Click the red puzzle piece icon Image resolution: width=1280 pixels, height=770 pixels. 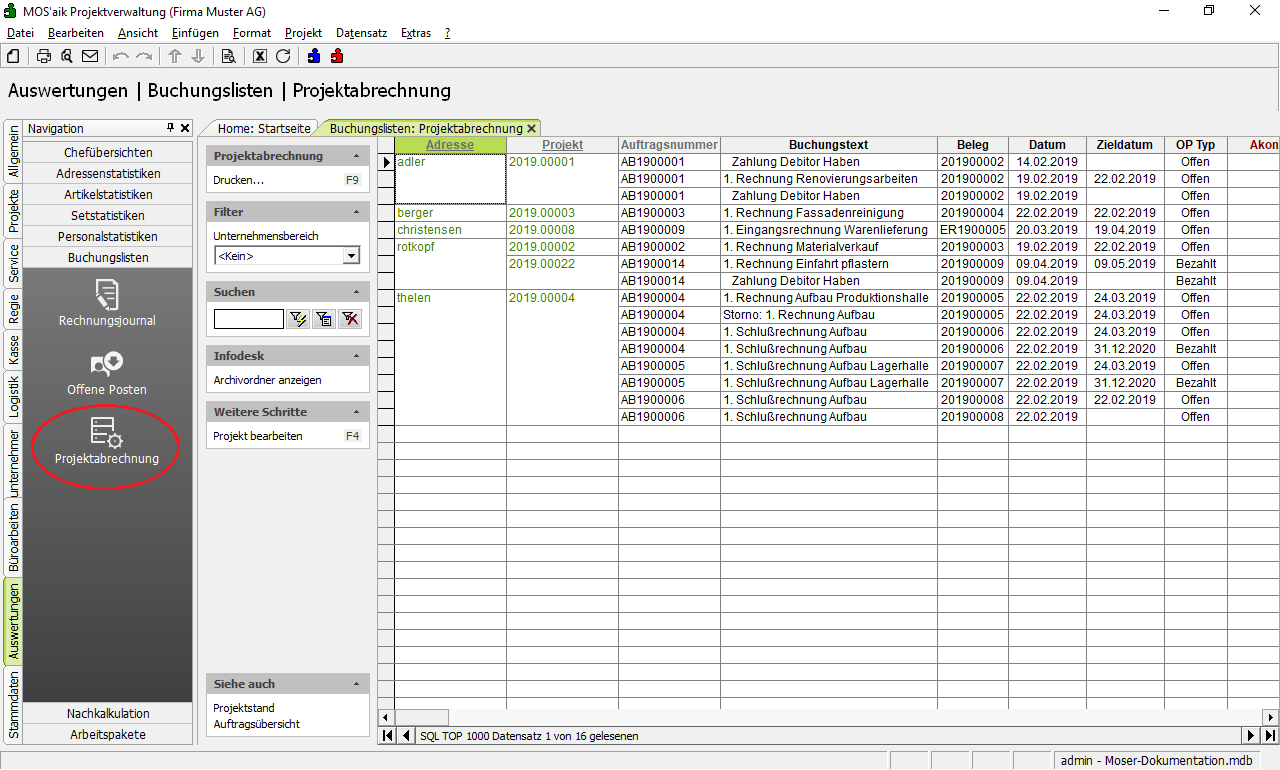point(337,56)
